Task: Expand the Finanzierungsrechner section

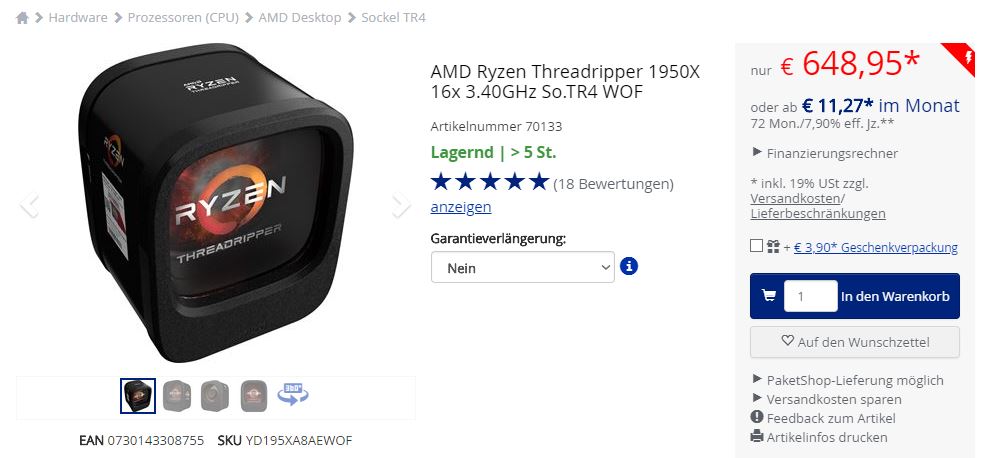Action: [825, 153]
